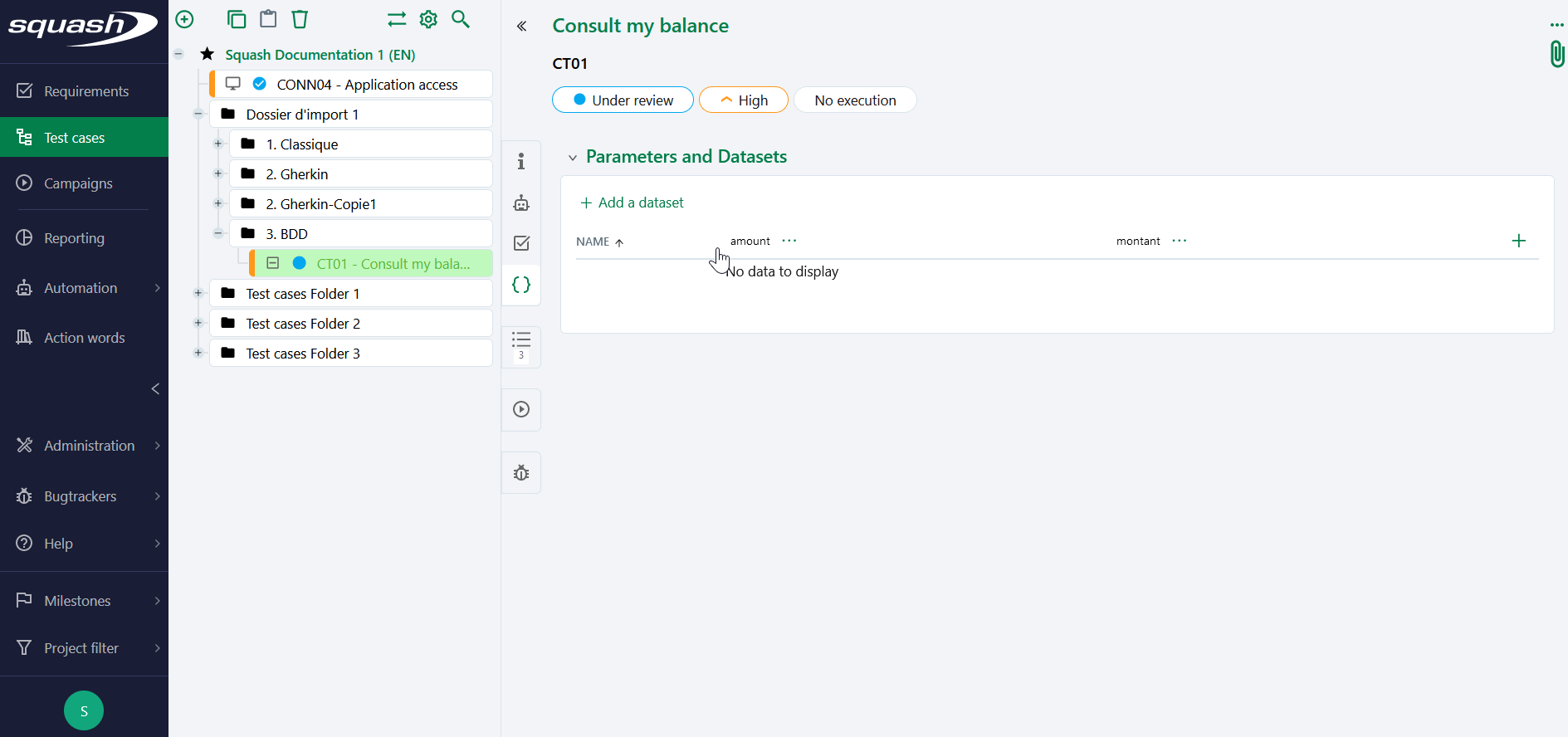Viewport: 1568px width, 737px height.
Task: Click Add a dataset link
Action: pos(632,203)
